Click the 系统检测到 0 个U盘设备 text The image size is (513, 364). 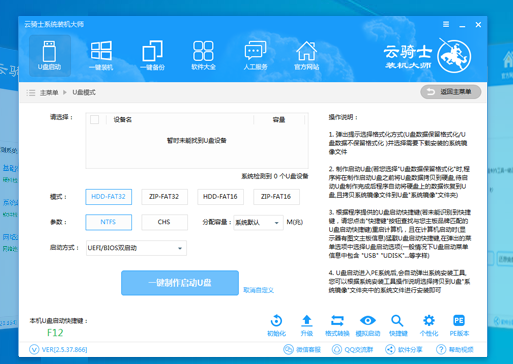click(275, 176)
